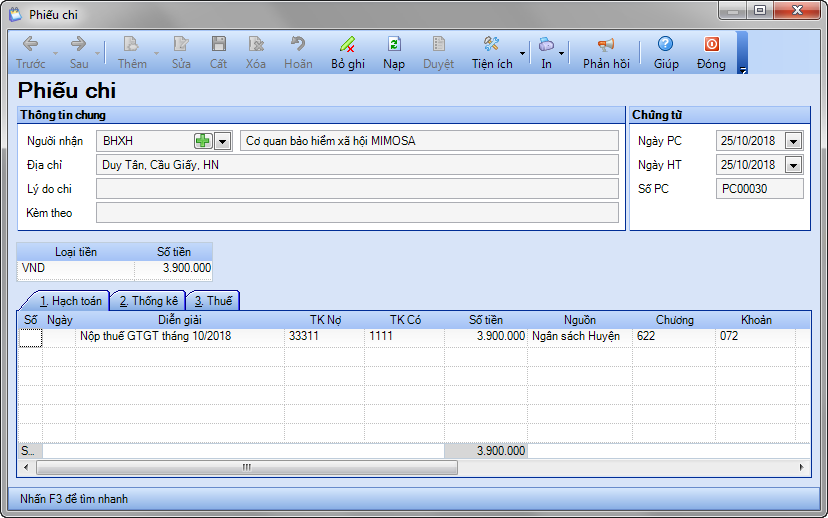Click the Phiếu chi window title icon
828x518 pixels.
[x=16, y=14]
